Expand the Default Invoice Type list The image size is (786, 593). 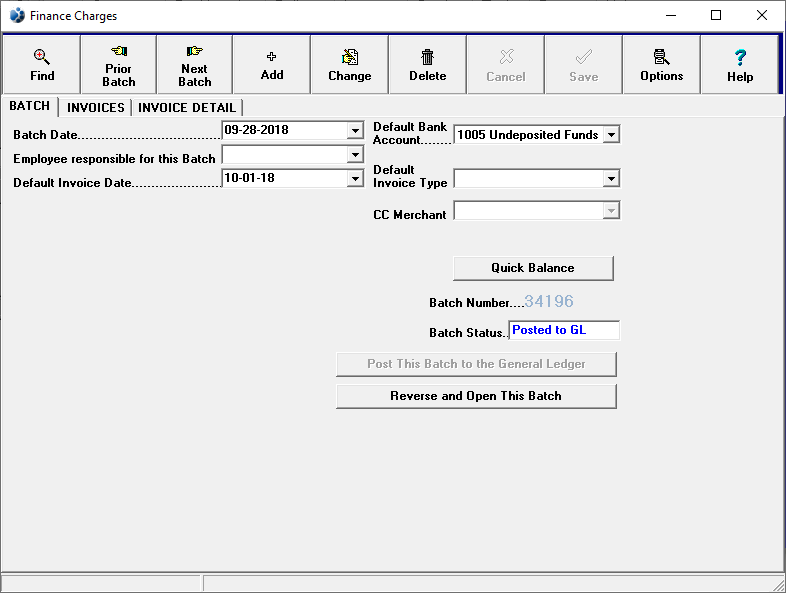pos(611,179)
